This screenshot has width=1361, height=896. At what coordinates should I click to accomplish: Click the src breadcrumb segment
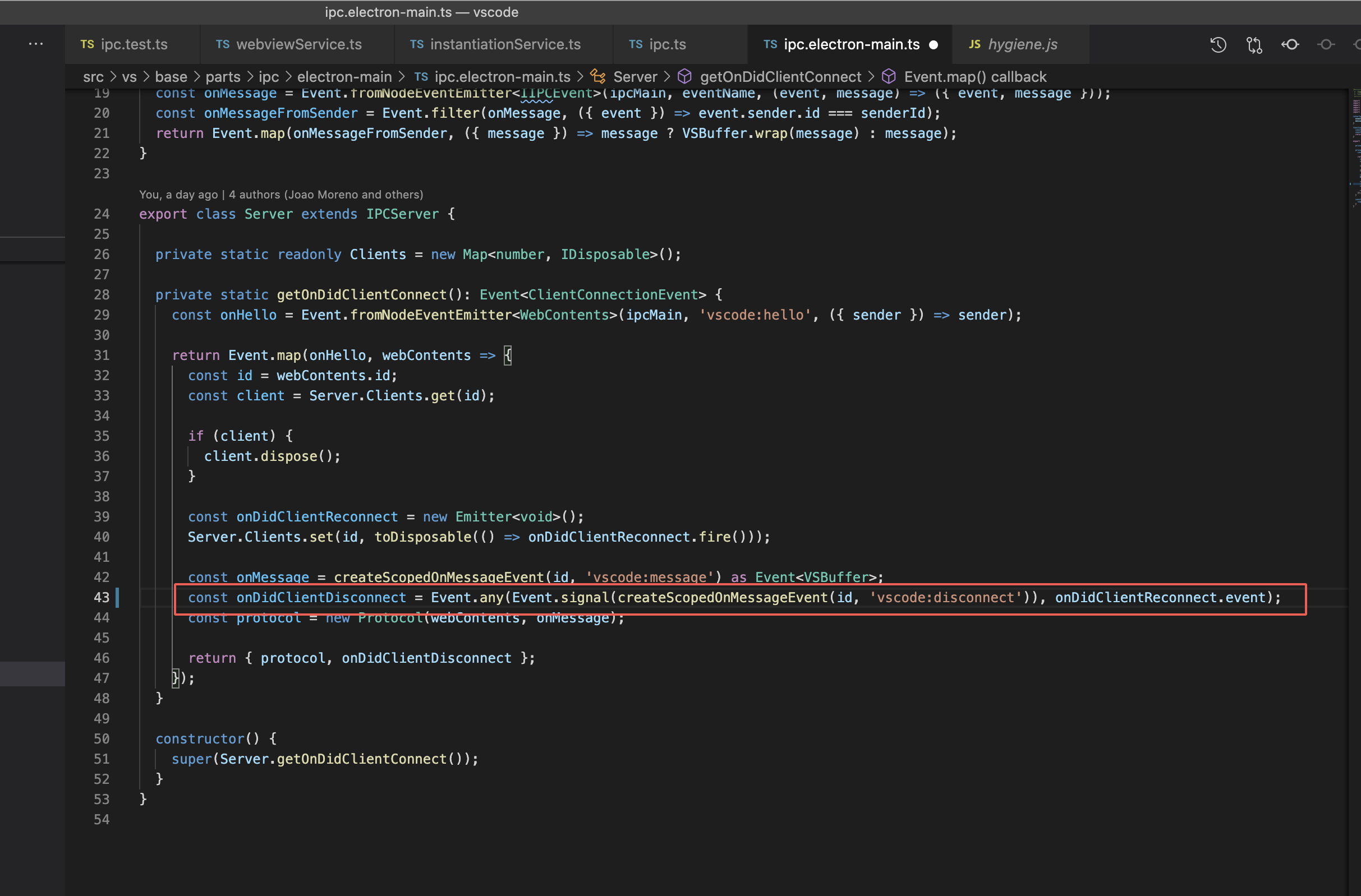93,77
